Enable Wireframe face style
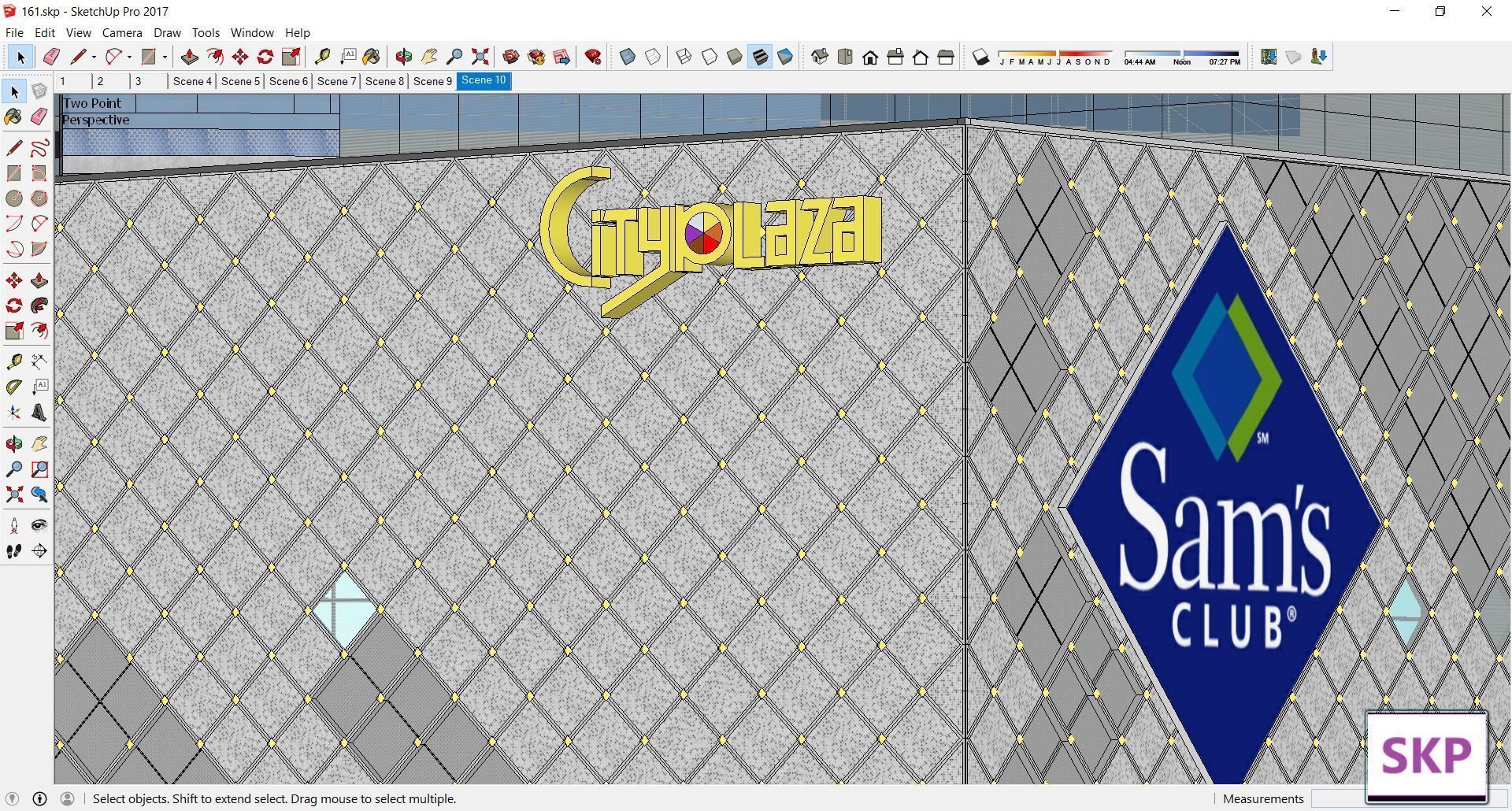Viewport: 1512px width, 811px height. click(x=684, y=57)
